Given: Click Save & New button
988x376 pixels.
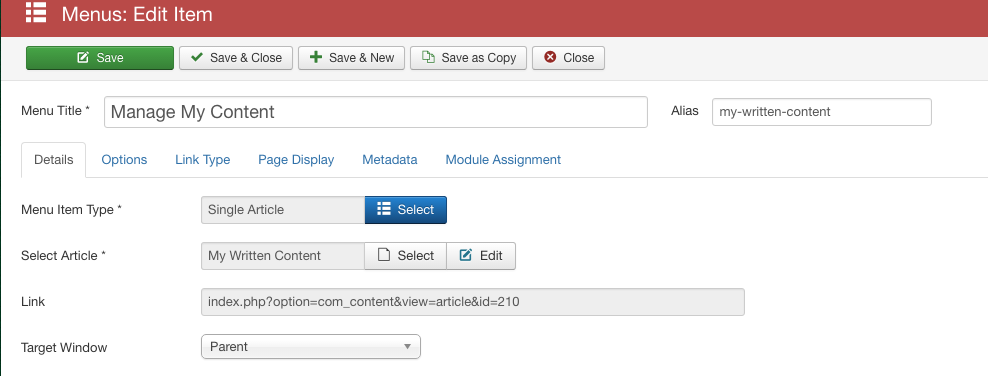Looking at the screenshot, I should [x=352, y=58].
